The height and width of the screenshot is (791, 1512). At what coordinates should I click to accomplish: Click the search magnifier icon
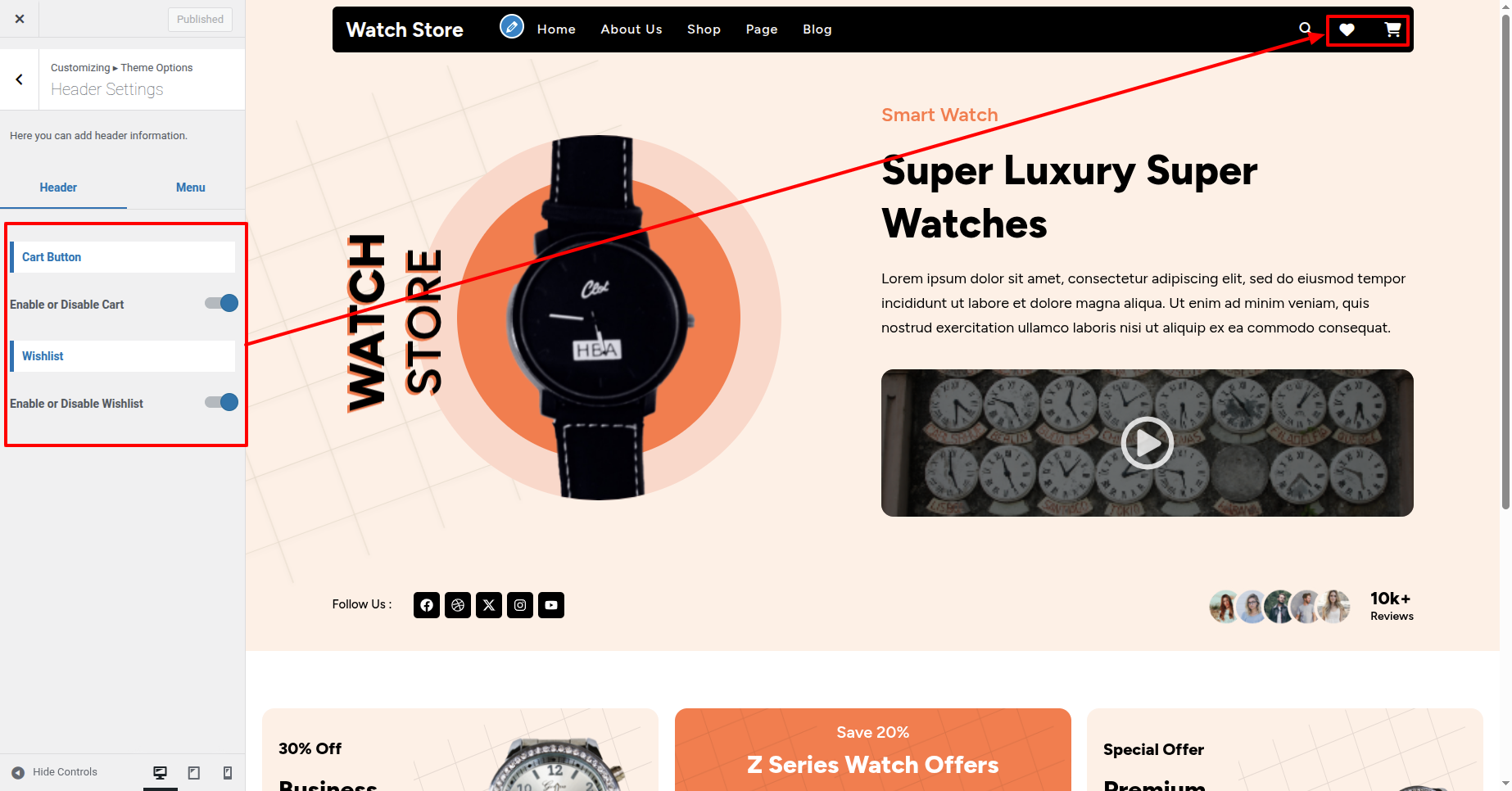[x=1305, y=29]
